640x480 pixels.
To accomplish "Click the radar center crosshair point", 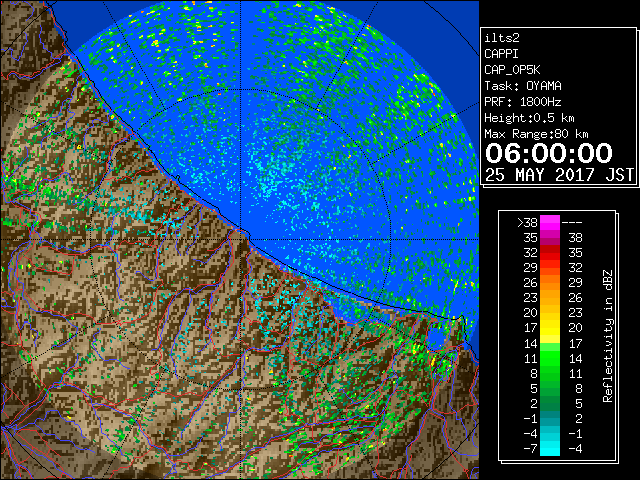I will click(241, 239).
